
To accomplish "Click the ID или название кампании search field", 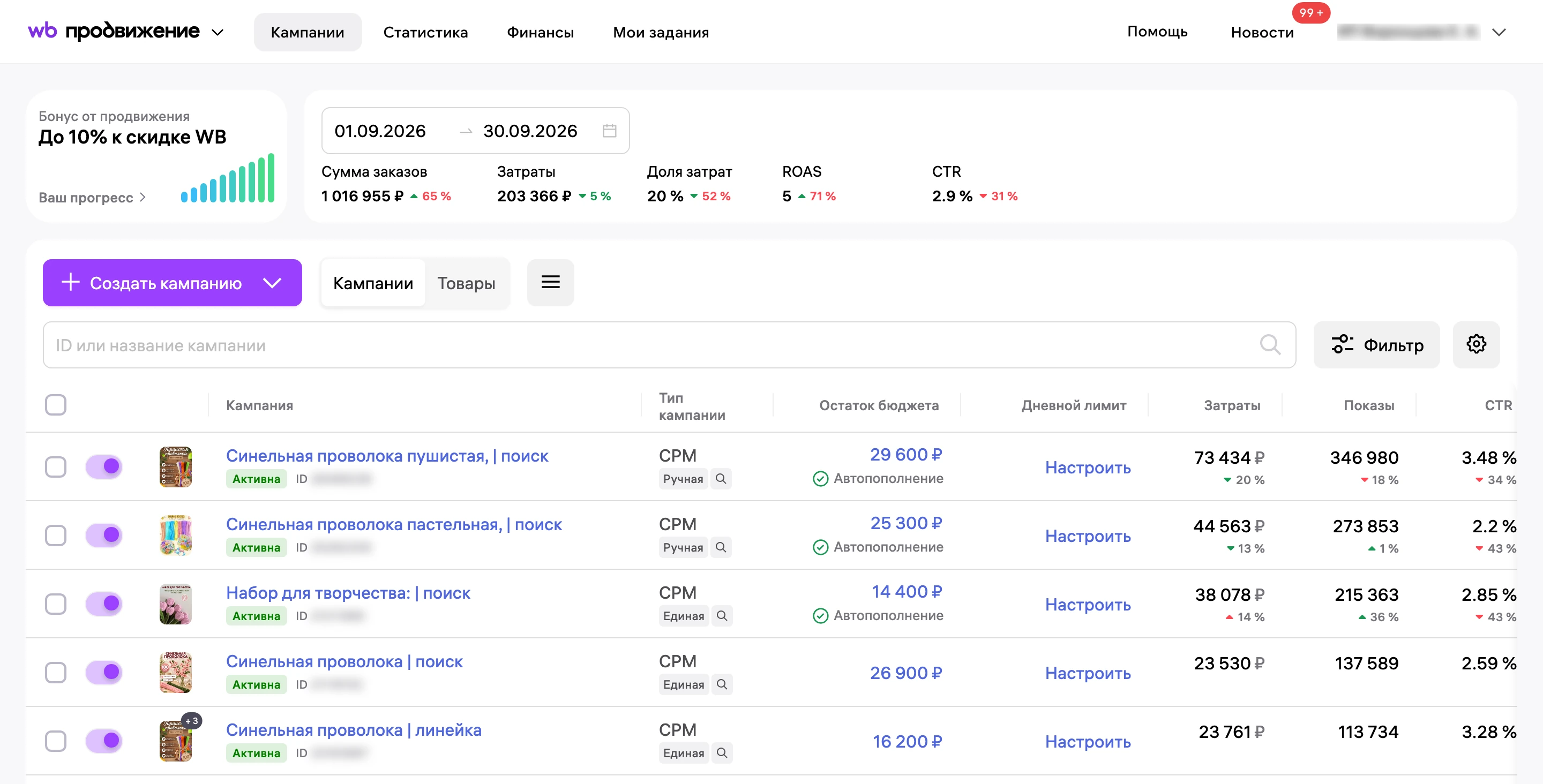I will [669, 344].
